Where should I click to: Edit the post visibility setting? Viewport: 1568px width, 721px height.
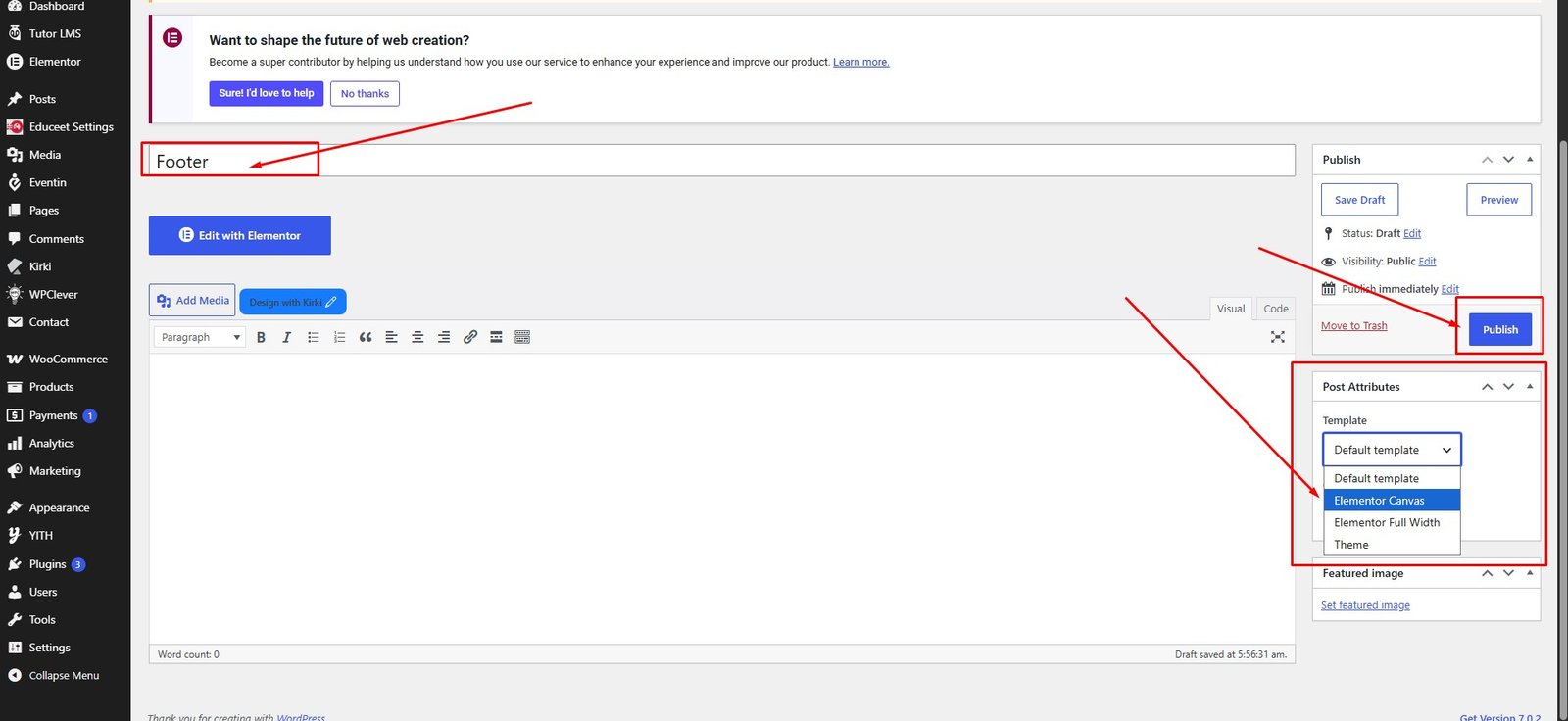1427,262
